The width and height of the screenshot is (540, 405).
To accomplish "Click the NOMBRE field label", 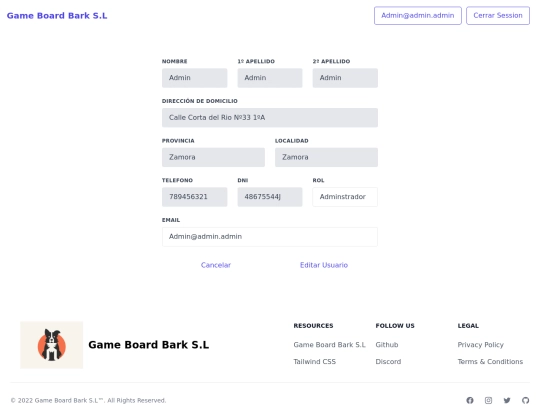I will pos(175,61).
